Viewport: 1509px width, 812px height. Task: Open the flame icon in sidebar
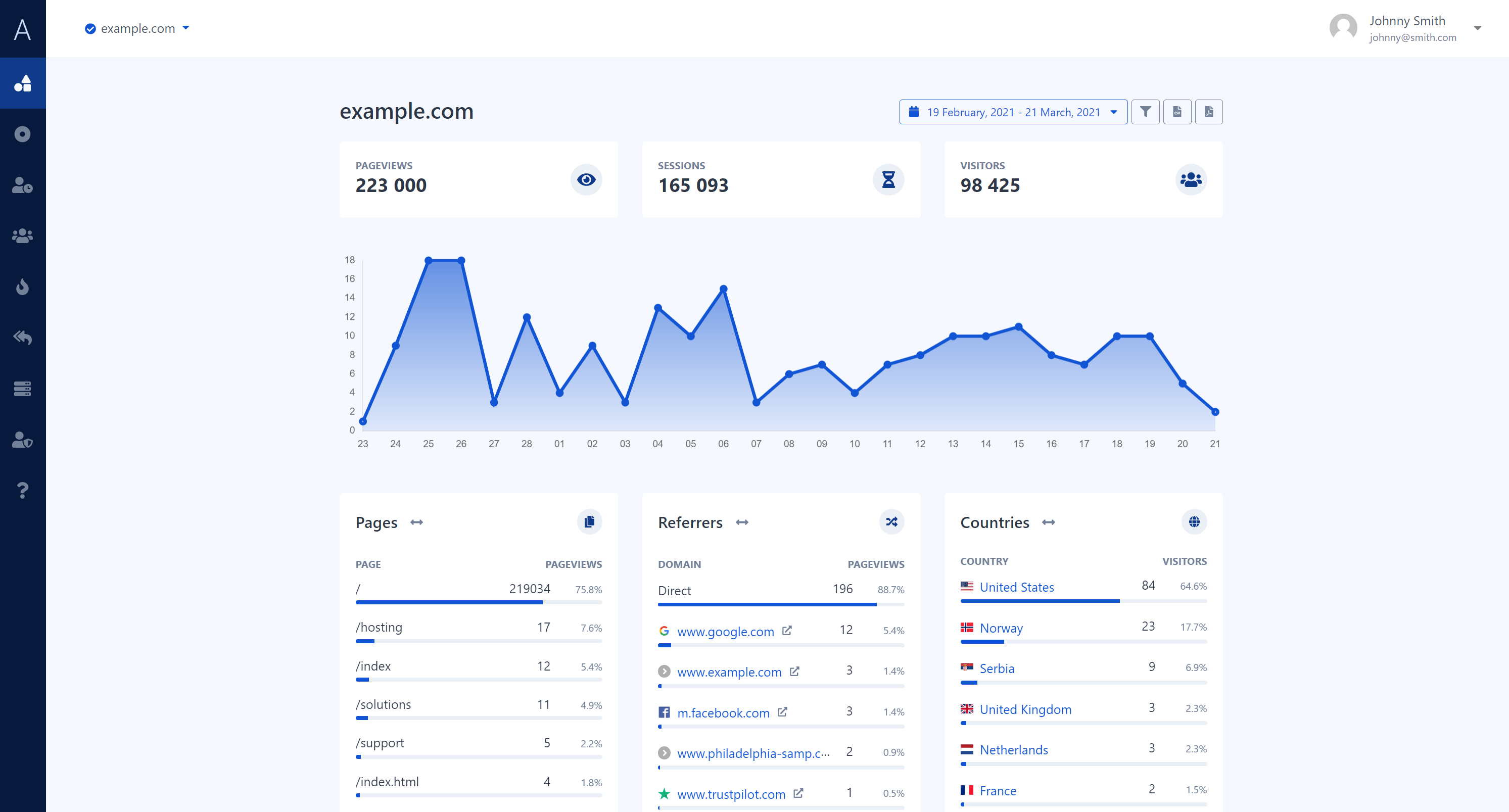pyautogui.click(x=22, y=286)
